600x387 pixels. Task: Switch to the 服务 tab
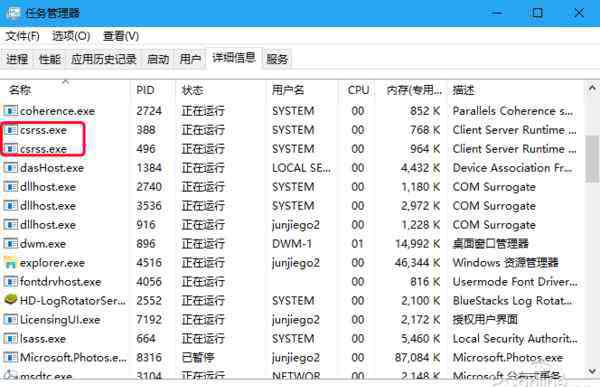tap(277, 59)
